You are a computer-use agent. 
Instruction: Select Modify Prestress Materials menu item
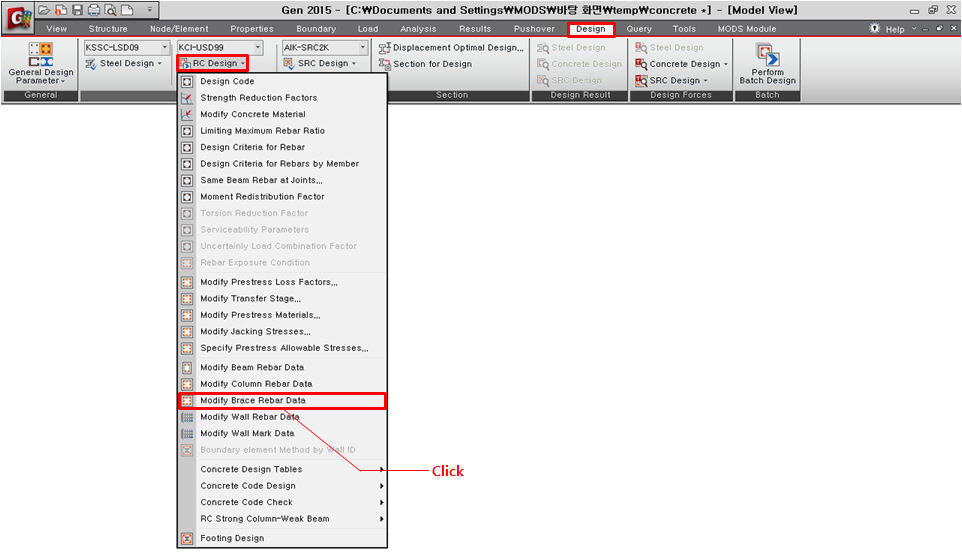(x=282, y=315)
